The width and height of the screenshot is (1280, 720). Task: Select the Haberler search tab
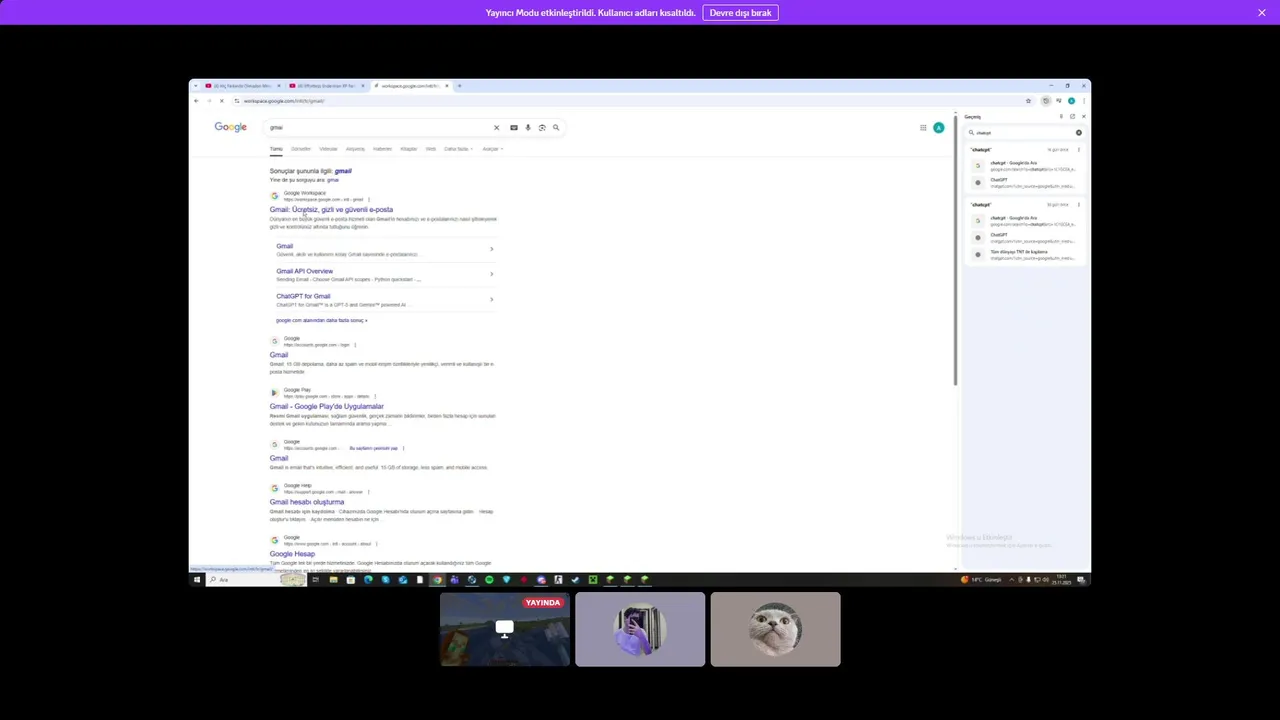click(382, 149)
